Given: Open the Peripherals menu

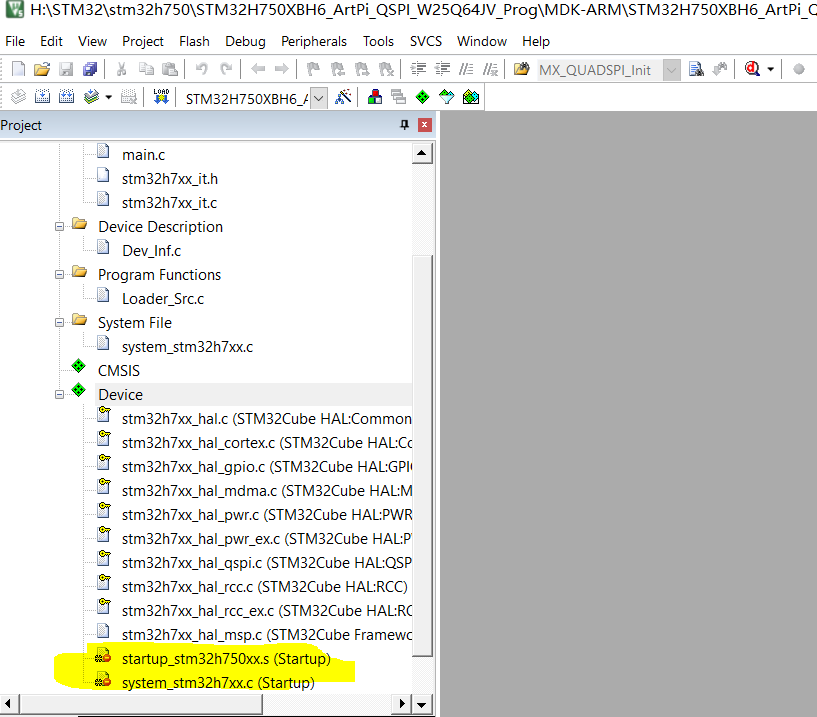Looking at the screenshot, I should pyautogui.click(x=314, y=41).
